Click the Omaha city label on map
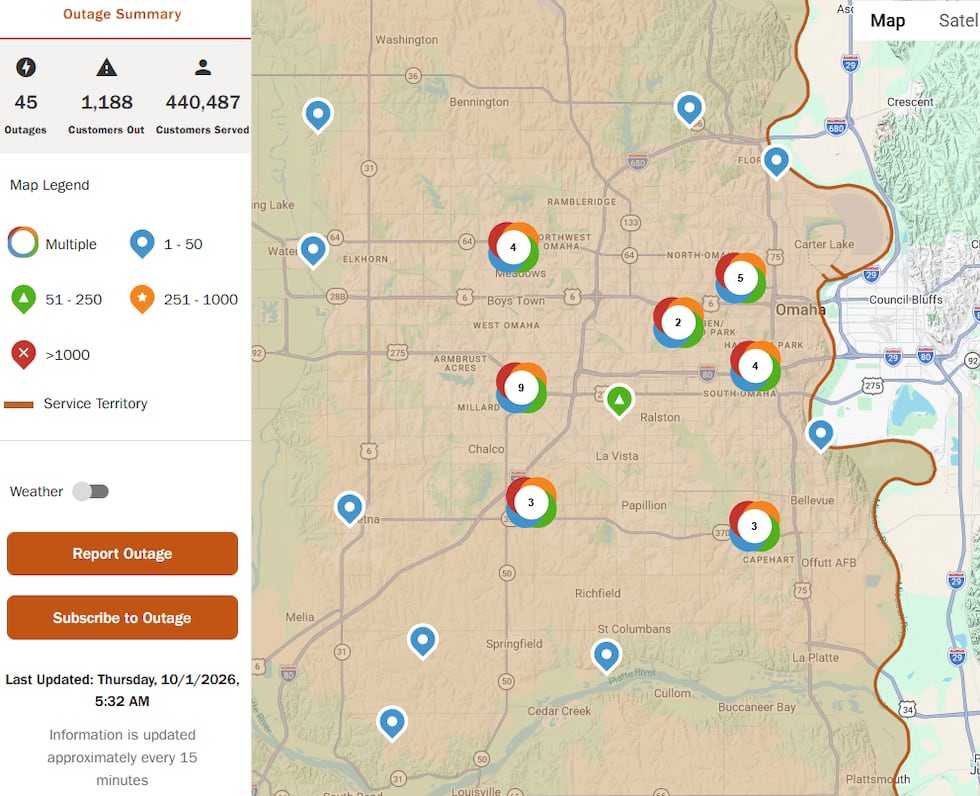Image resolution: width=980 pixels, height=796 pixels. point(799,310)
